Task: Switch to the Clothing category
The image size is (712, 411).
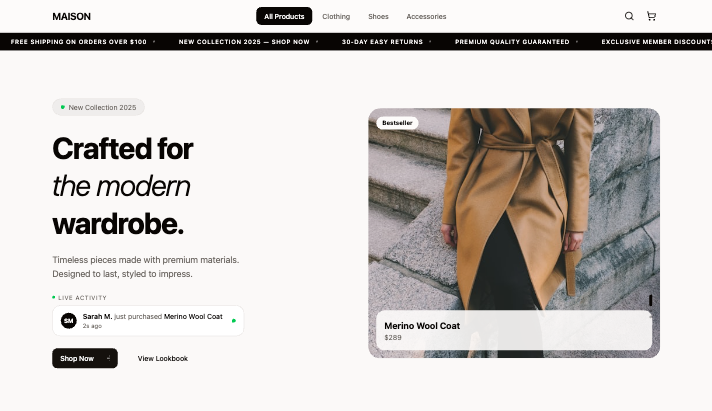Action: click(x=336, y=16)
